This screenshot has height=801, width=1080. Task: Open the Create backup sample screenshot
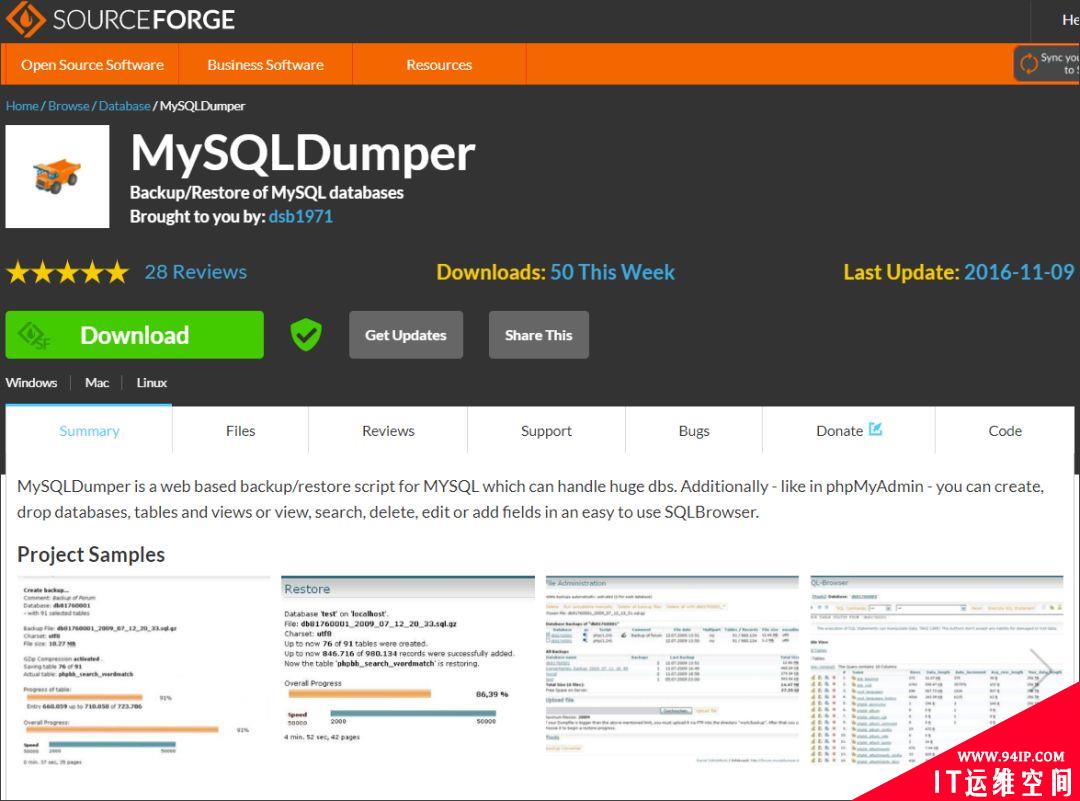pyautogui.click(x=143, y=671)
